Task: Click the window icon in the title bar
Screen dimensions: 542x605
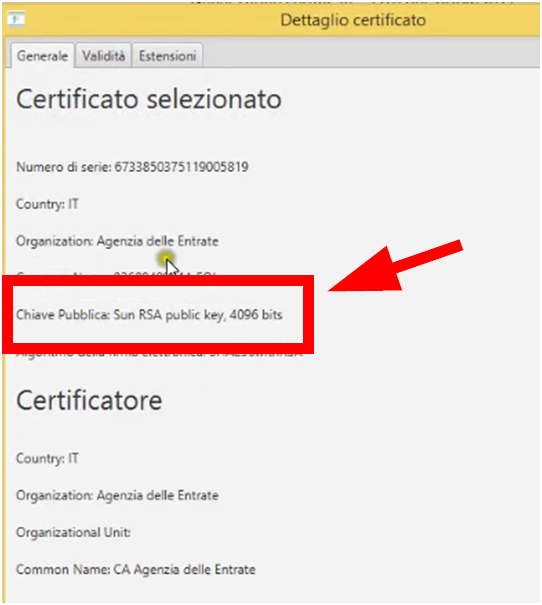Action: 16,19
